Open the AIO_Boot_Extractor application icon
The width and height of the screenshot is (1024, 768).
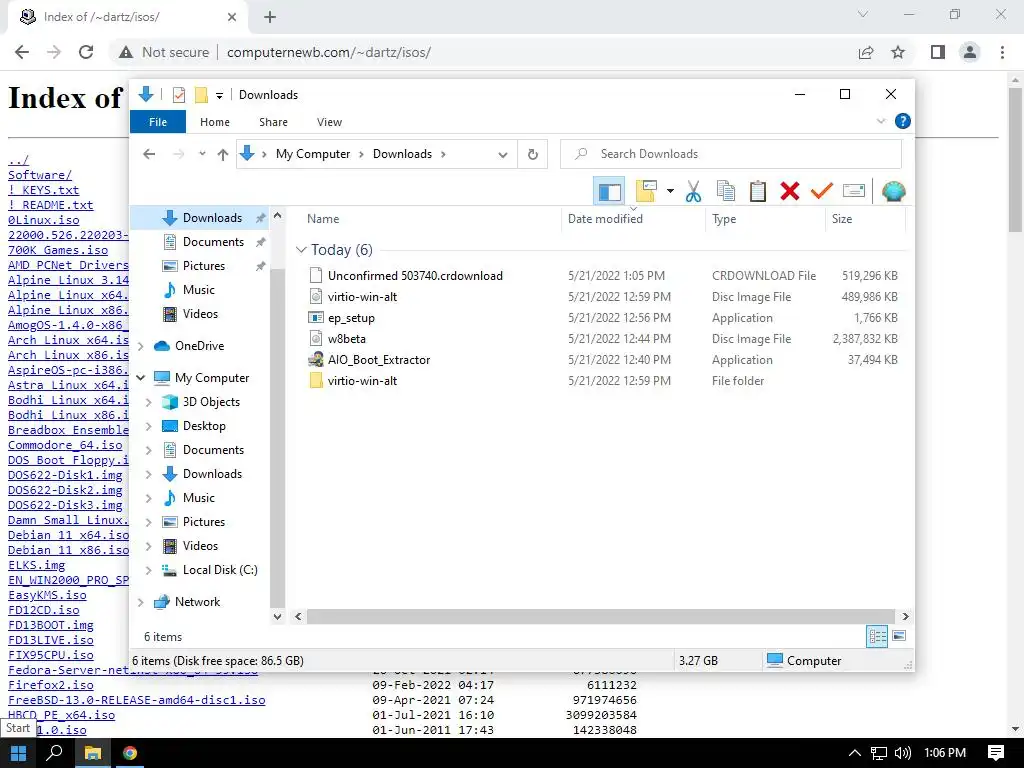[316, 359]
